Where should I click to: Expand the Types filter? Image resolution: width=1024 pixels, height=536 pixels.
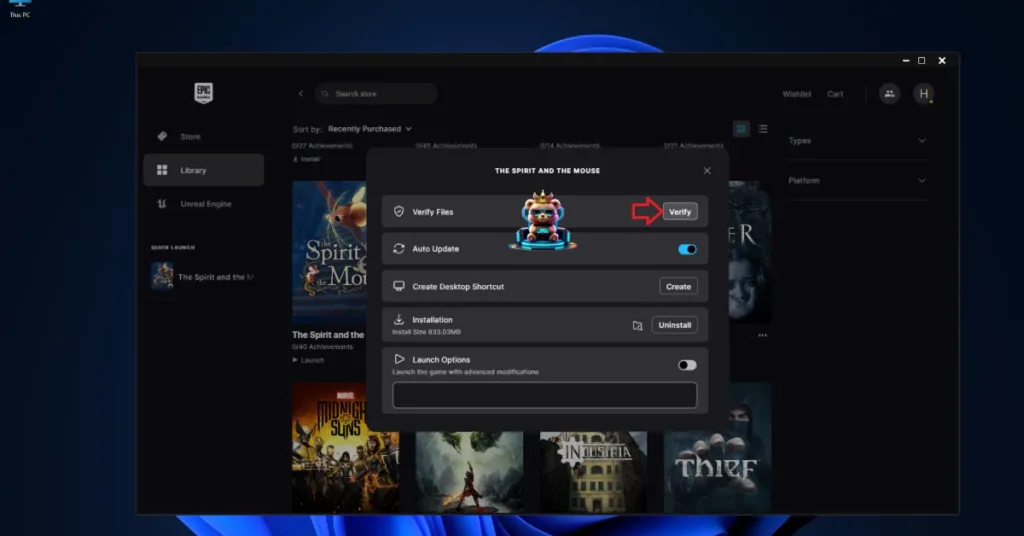pyautogui.click(x=857, y=140)
